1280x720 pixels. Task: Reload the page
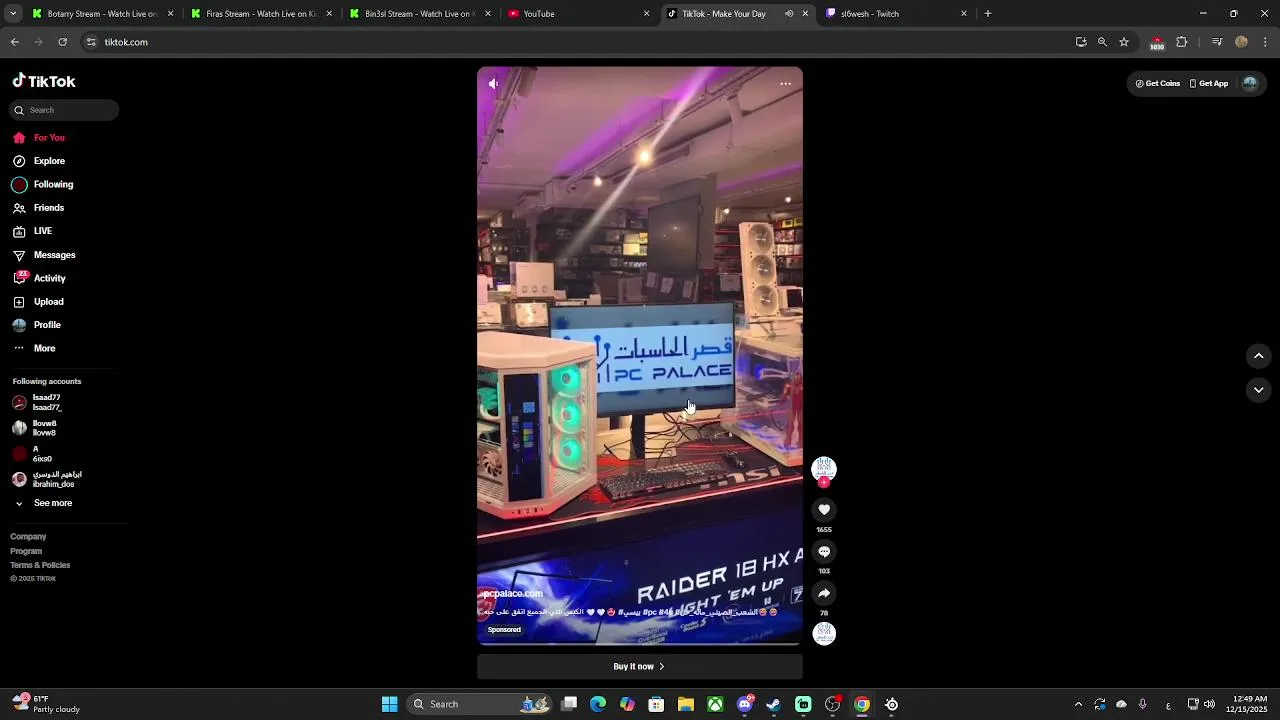(63, 42)
